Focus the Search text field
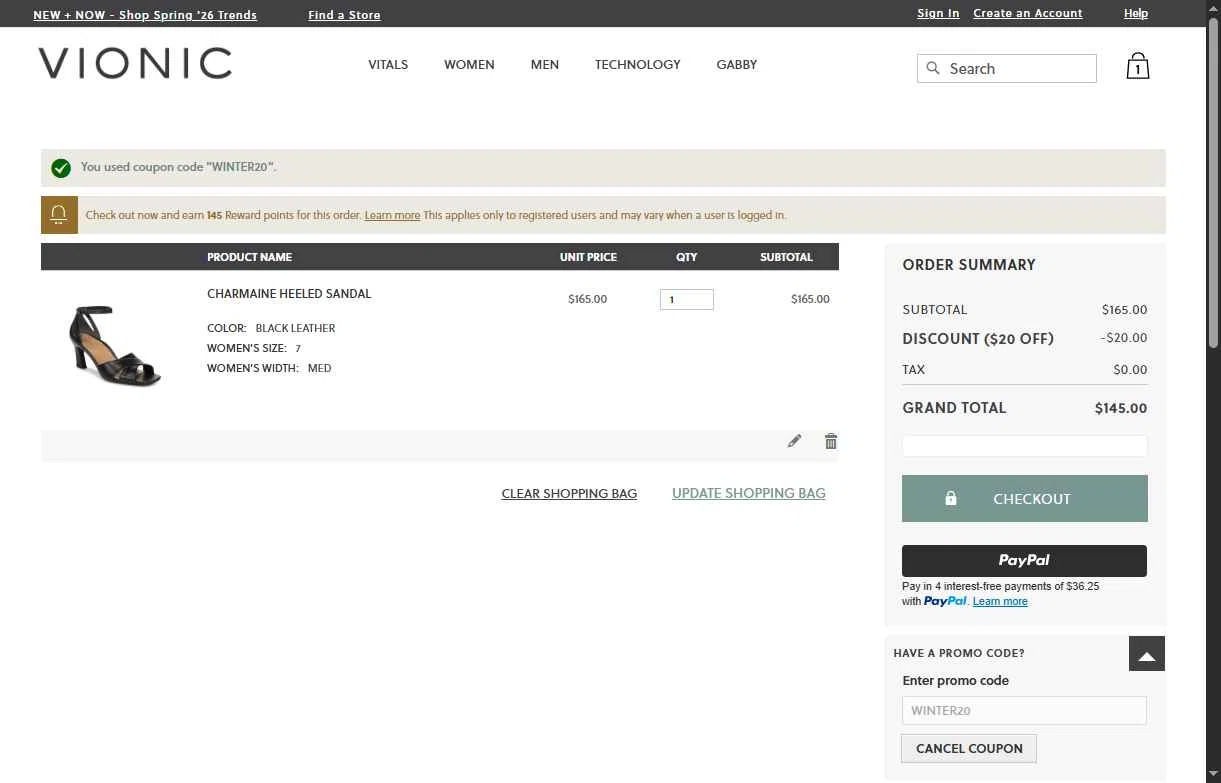 point(1007,68)
